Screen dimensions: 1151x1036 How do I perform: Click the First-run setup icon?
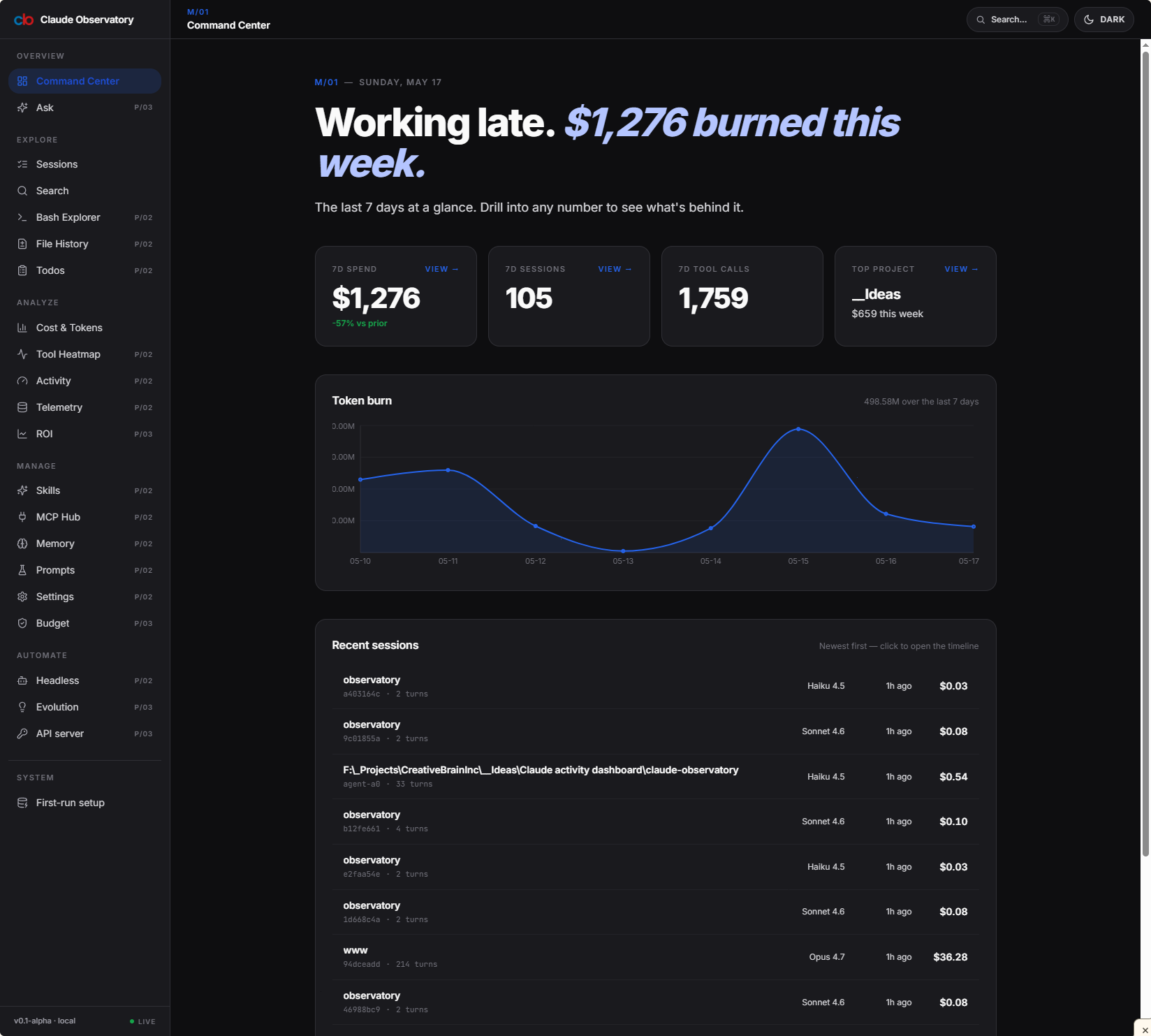[22, 803]
